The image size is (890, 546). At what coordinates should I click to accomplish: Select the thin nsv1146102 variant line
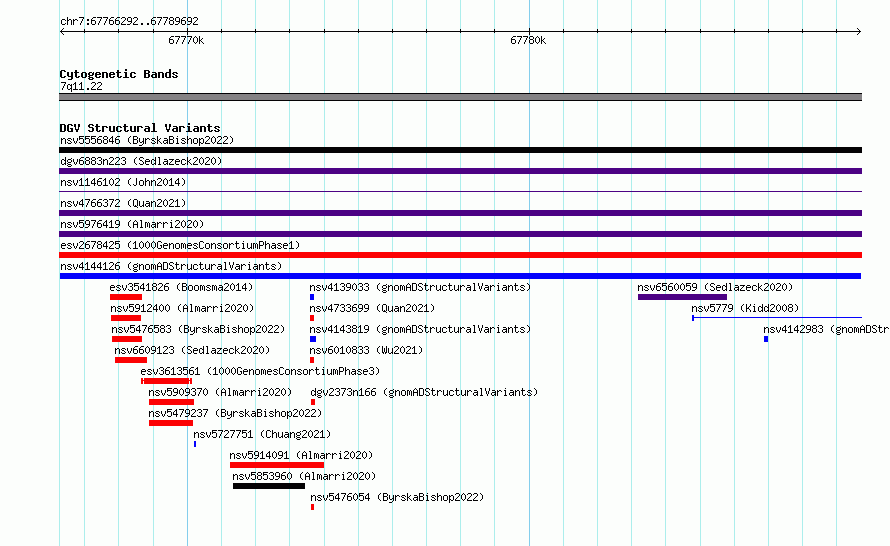(x=460, y=192)
